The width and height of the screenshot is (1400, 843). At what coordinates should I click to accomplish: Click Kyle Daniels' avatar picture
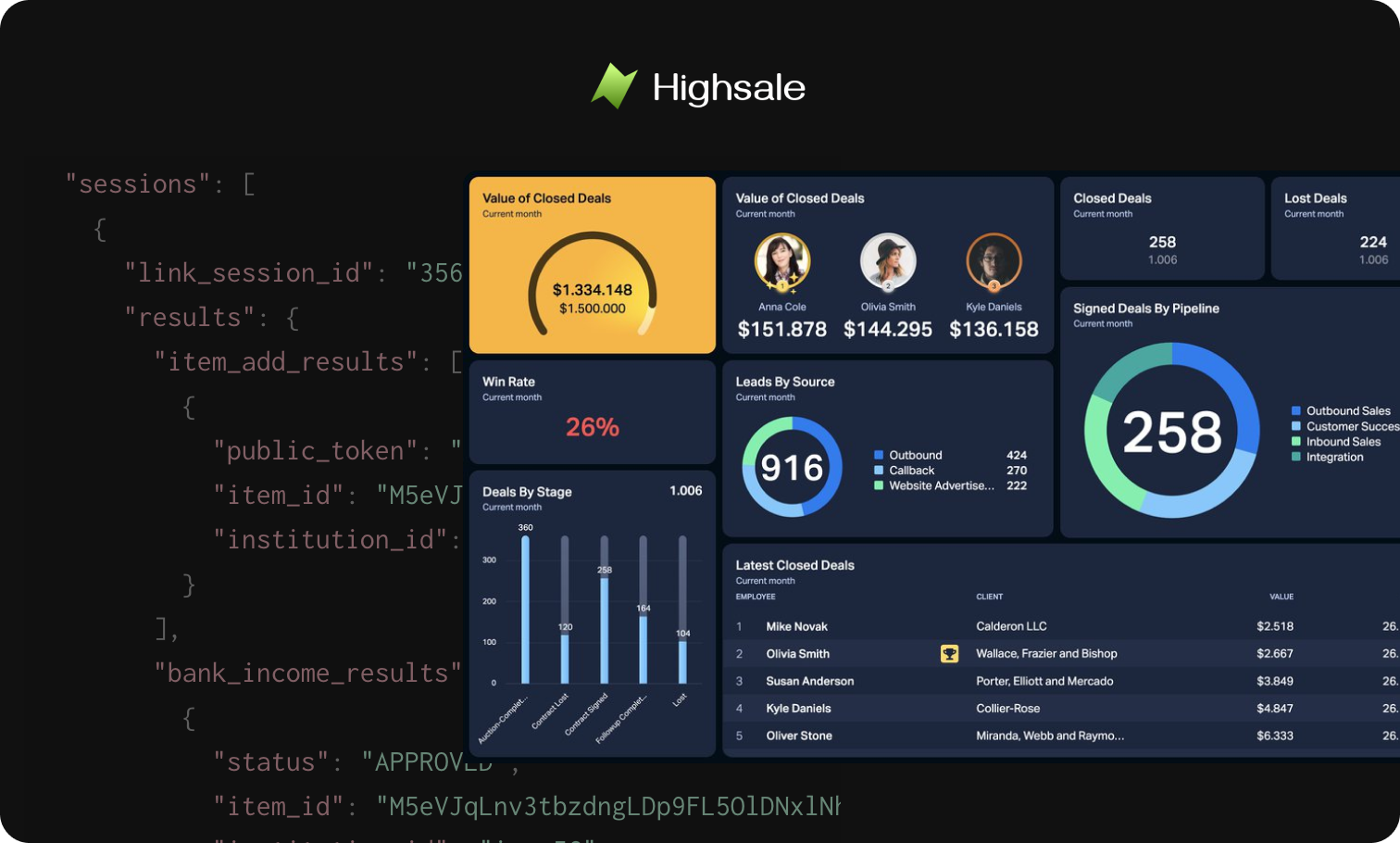[x=994, y=261]
